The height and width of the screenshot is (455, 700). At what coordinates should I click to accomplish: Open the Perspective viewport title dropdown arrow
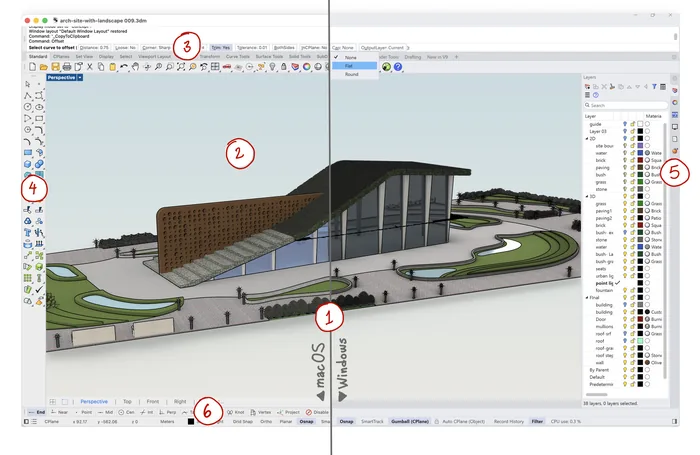pyautogui.click(x=80, y=78)
